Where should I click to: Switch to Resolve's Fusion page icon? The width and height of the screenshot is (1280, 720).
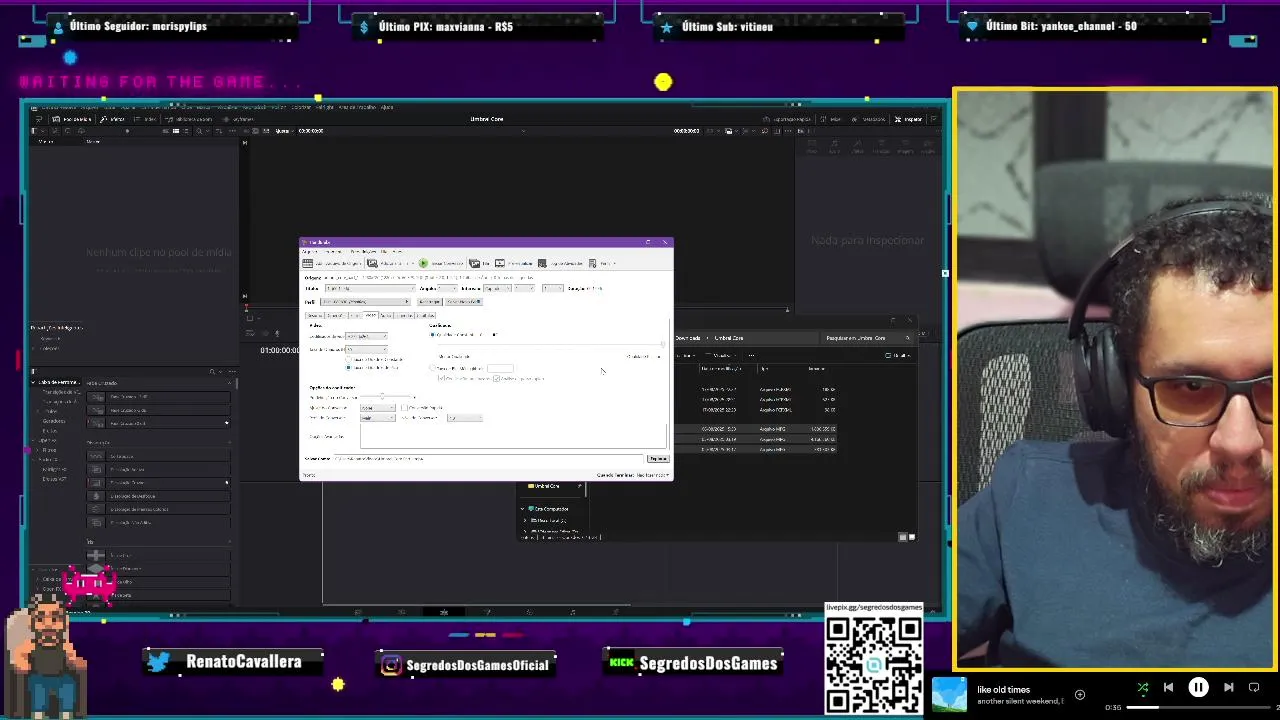(x=489, y=612)
